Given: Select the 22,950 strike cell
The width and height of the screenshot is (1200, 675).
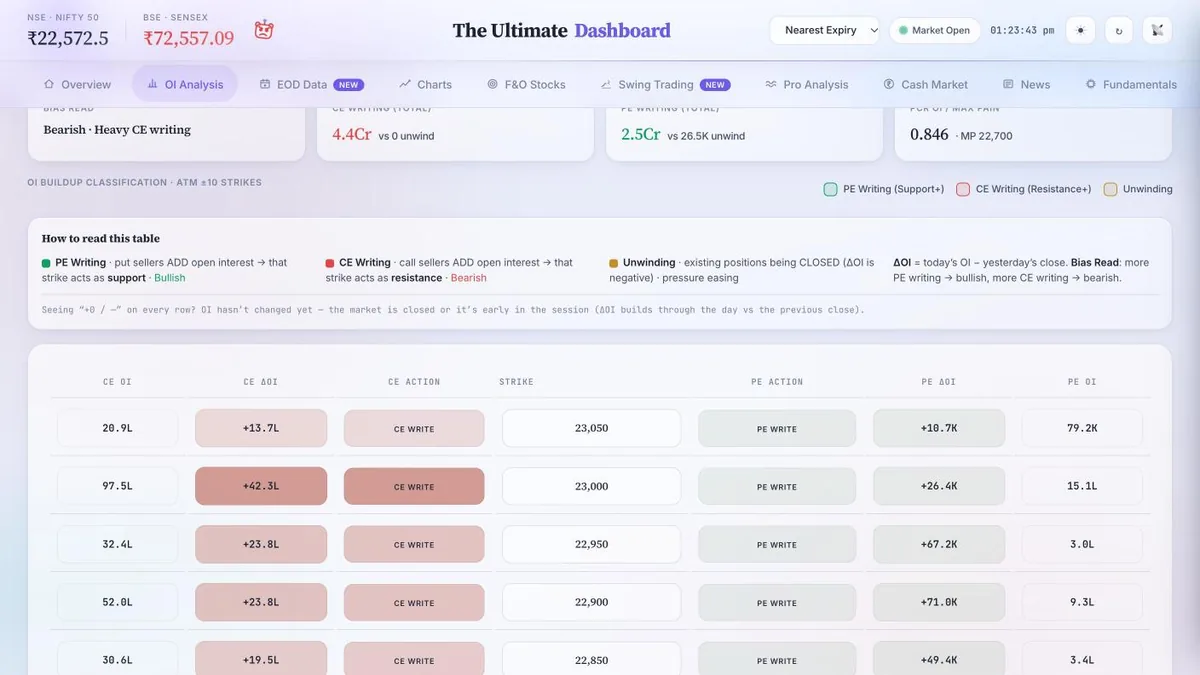Looking at the screenshot, I should [591, 544].
